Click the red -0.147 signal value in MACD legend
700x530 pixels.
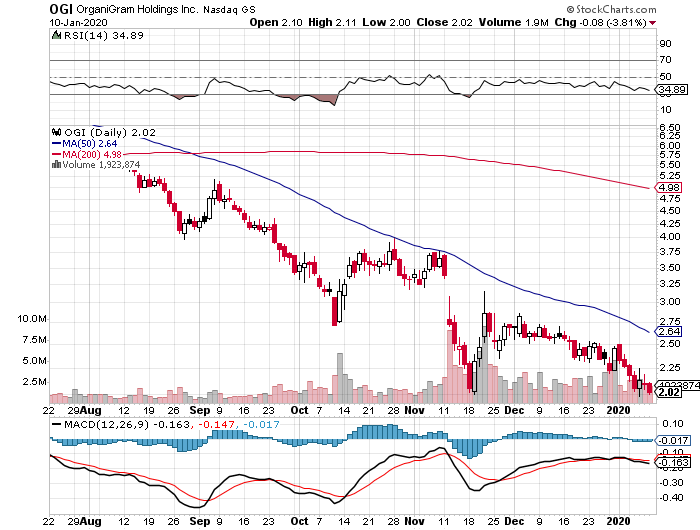point(217,424)
